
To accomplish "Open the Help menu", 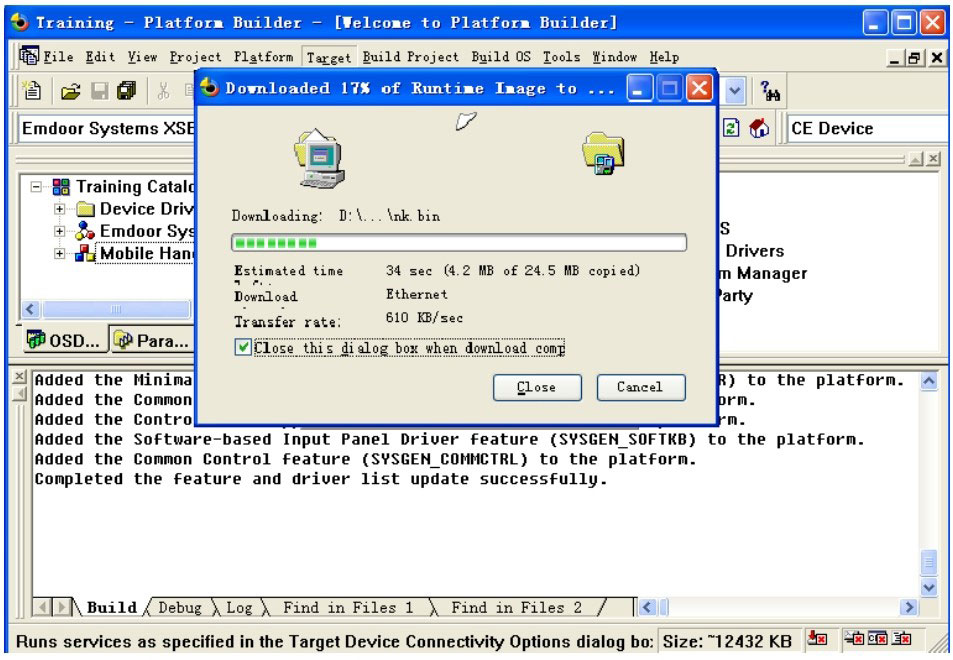I will coord(664,57).
